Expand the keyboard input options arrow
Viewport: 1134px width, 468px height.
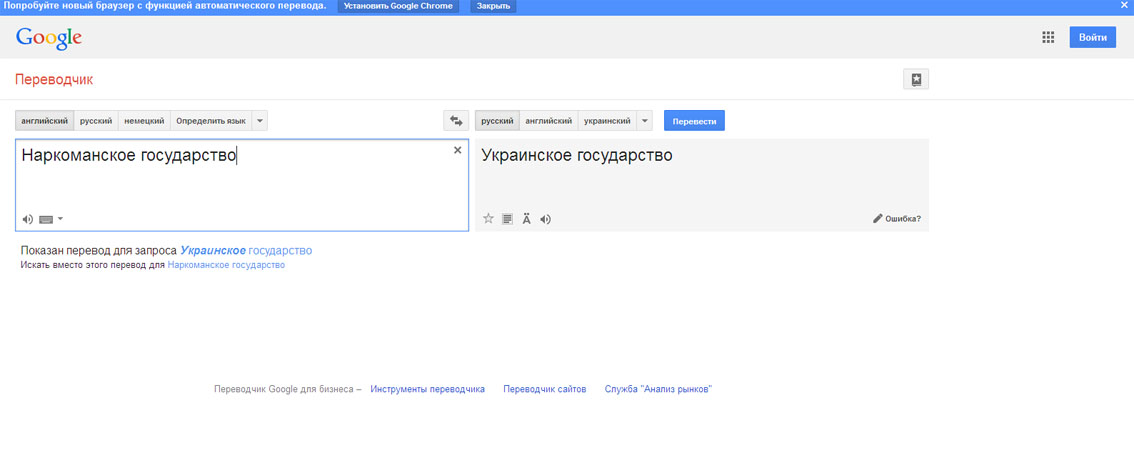click(x=60, y=218)
